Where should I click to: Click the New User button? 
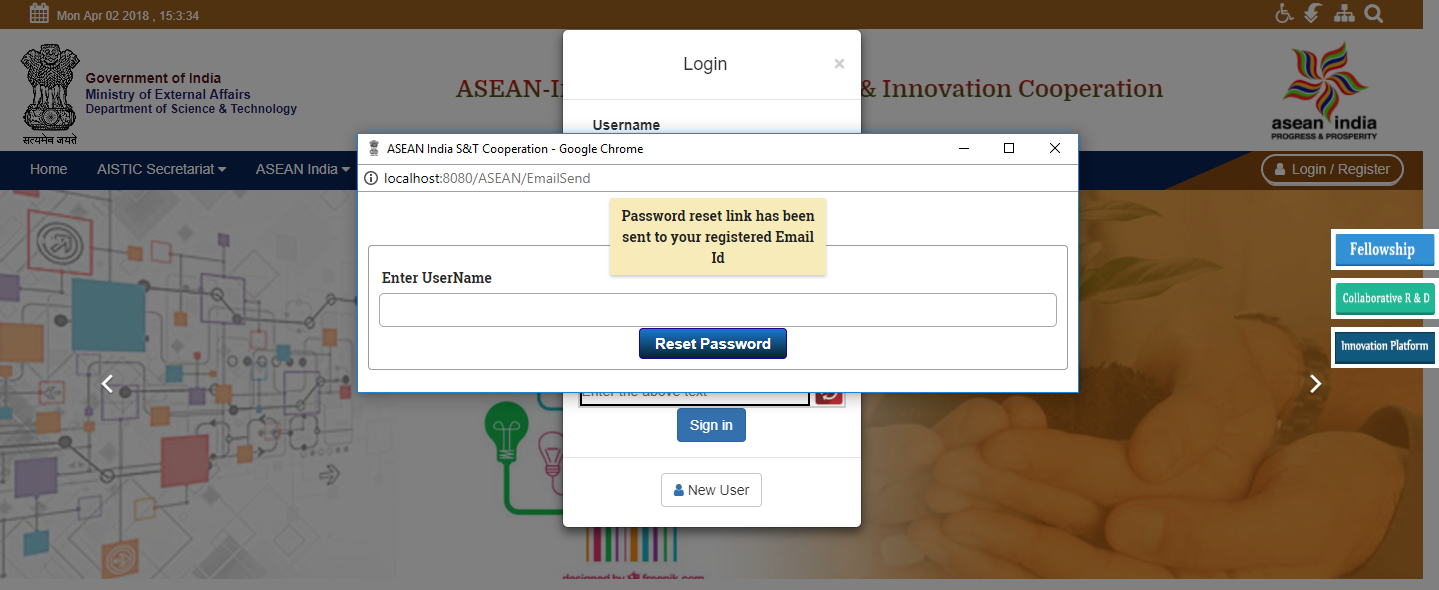[x=711, y=490]
